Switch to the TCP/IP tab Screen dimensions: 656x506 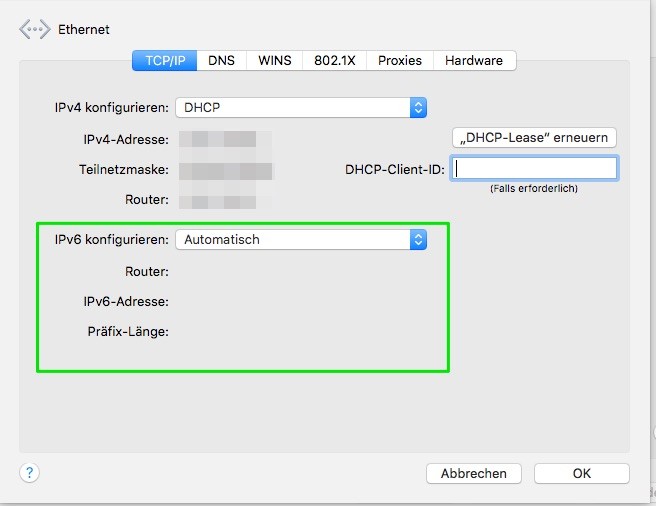[165, 61]
